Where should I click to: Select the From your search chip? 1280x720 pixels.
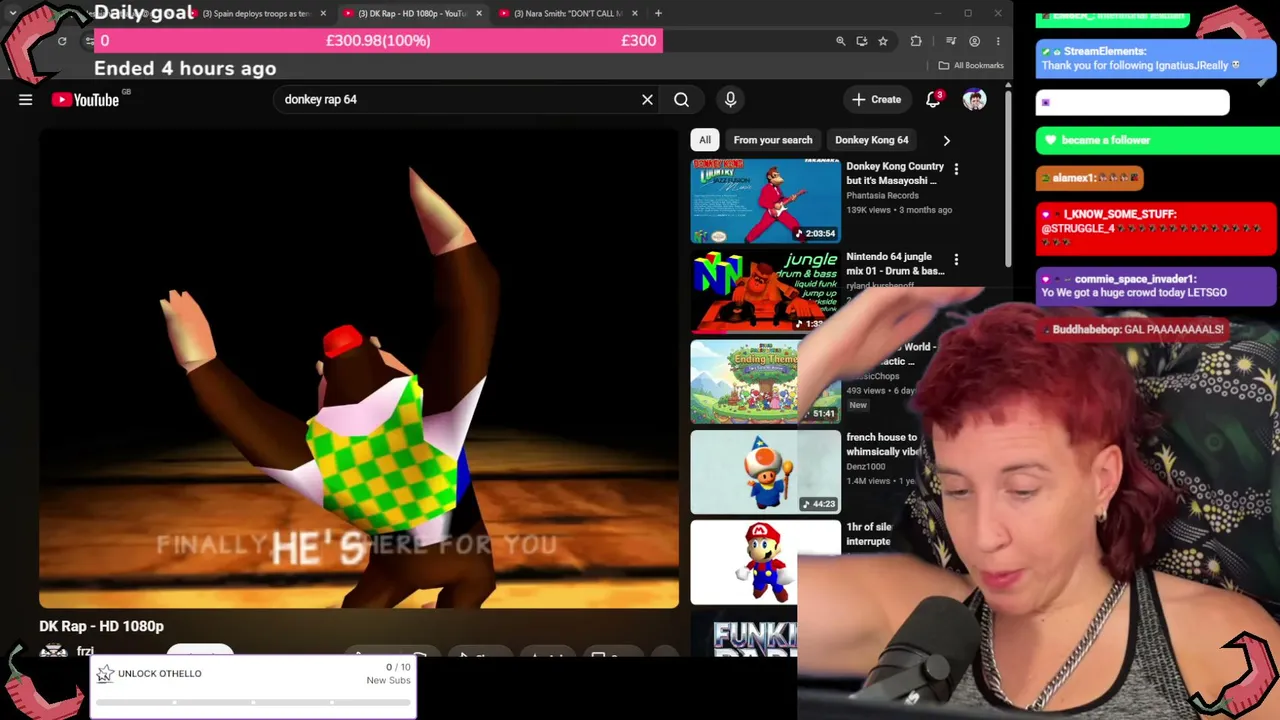pos(773,140)
